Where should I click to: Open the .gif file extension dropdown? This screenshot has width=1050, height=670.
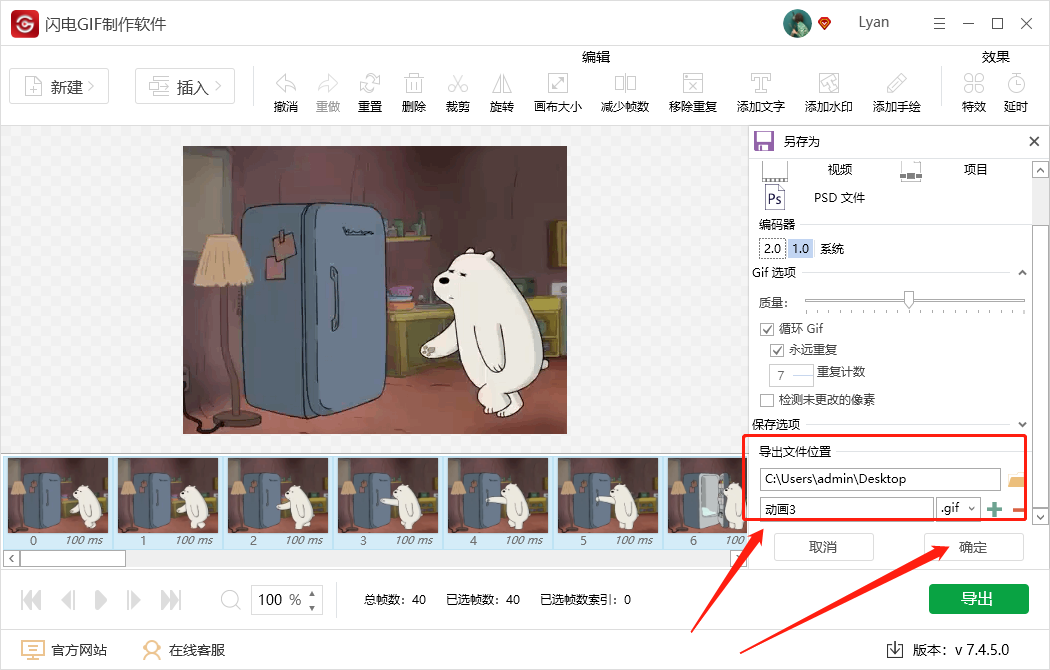click(x=958, y=509)
